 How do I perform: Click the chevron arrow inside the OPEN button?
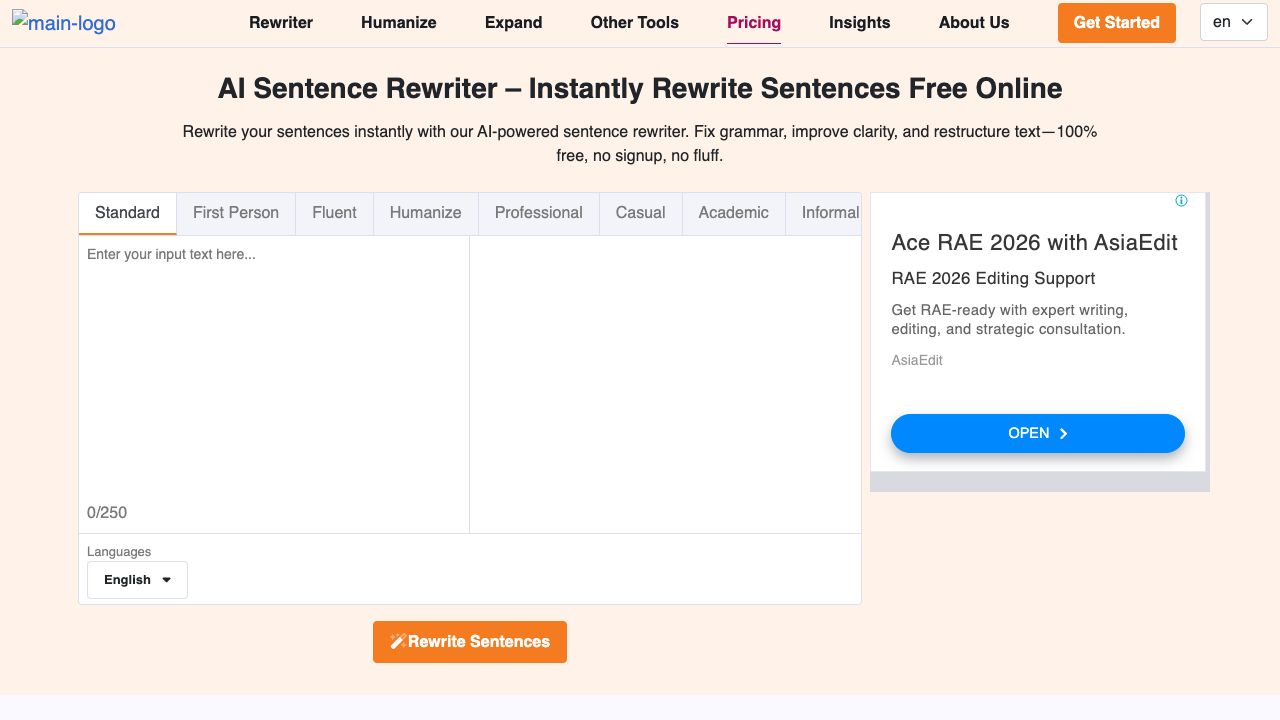(x=1064, y=433)
